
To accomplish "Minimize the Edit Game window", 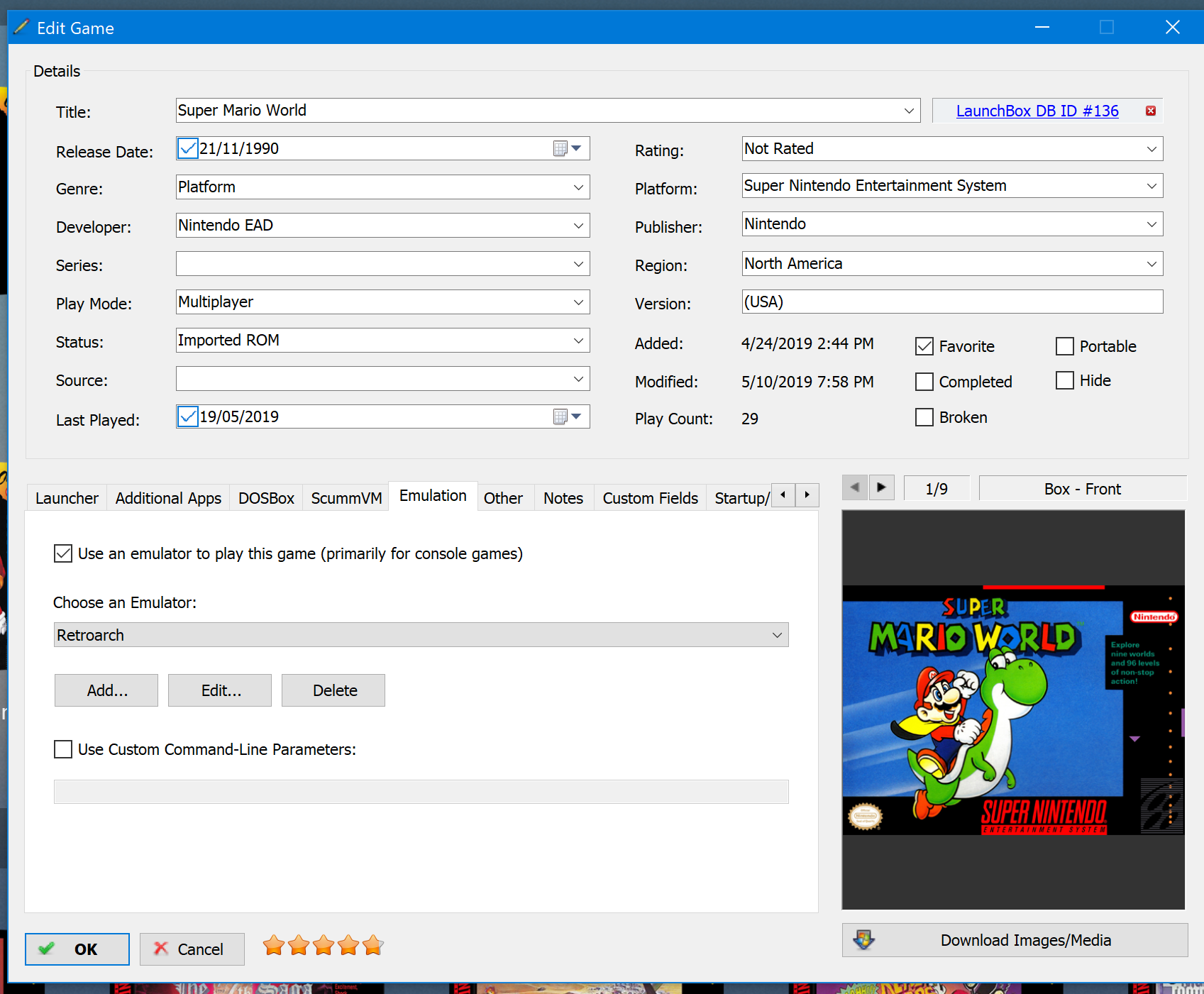I will (1042, 27).
